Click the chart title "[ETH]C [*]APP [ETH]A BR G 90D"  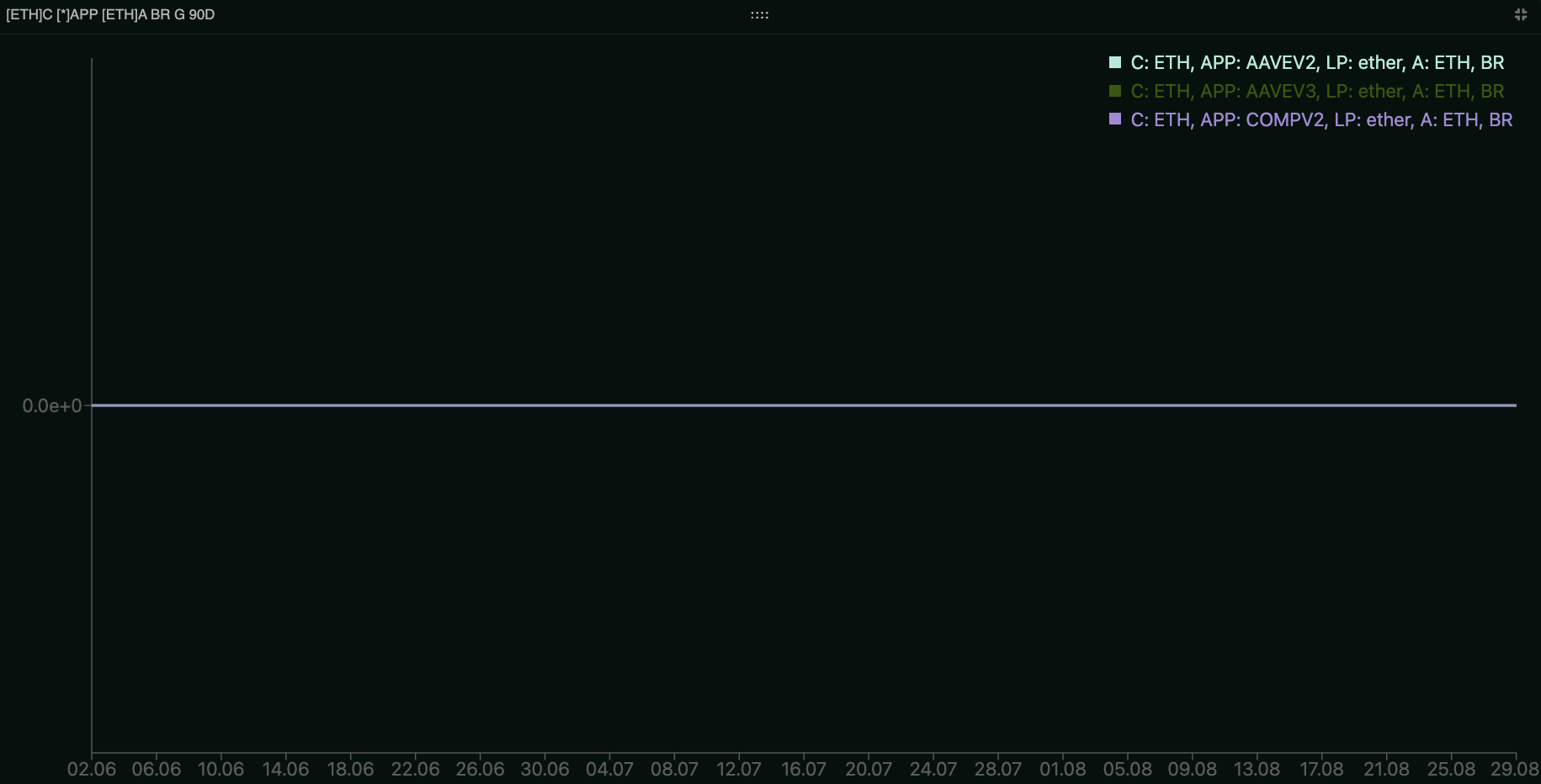tap(110, 14)
